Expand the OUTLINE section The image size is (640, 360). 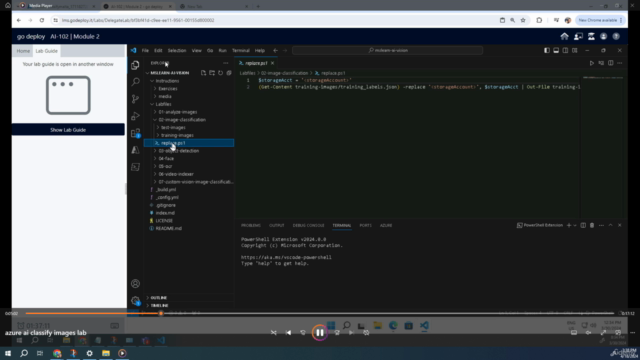[159, 298]
